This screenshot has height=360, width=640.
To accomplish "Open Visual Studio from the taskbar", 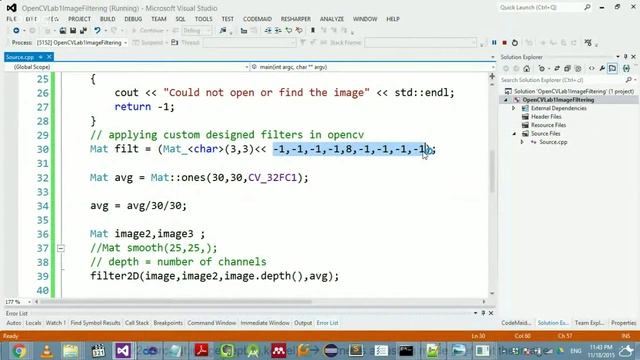I will point(123,351).
